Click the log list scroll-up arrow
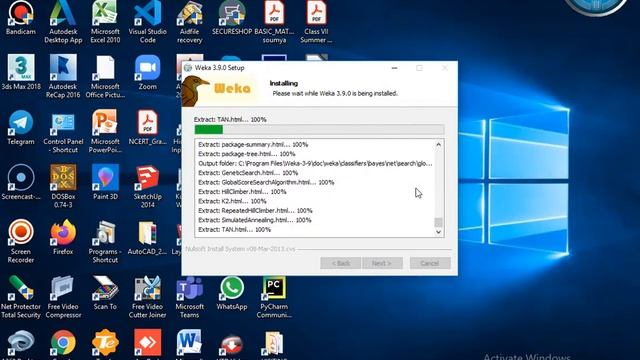The height and width of the screenshot is (360, 640). [438, 144]
